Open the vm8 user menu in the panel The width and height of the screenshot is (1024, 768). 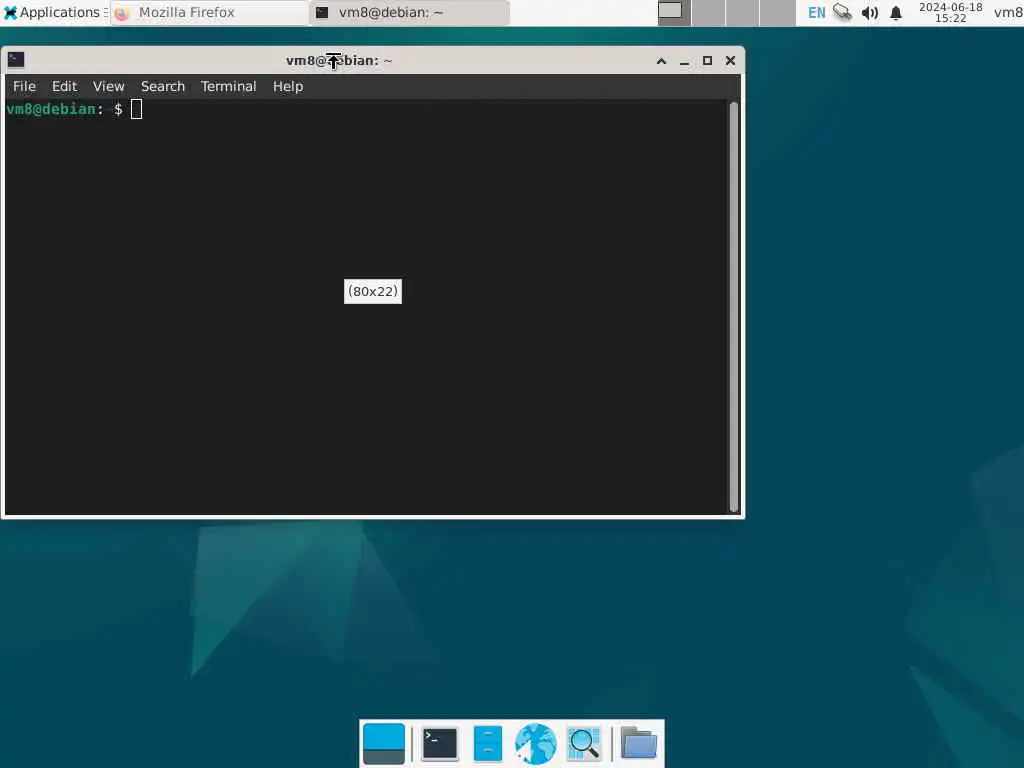click(1008, 12)
